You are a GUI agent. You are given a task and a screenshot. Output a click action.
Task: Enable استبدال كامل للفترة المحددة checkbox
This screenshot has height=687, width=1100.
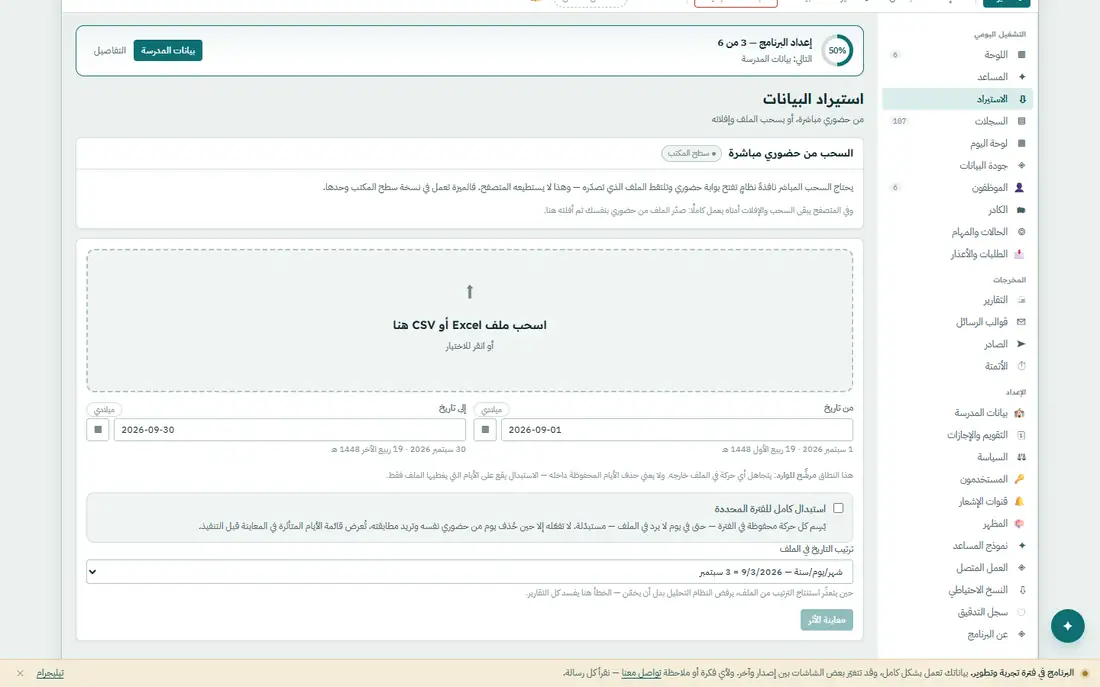click(x=838, y=508)
